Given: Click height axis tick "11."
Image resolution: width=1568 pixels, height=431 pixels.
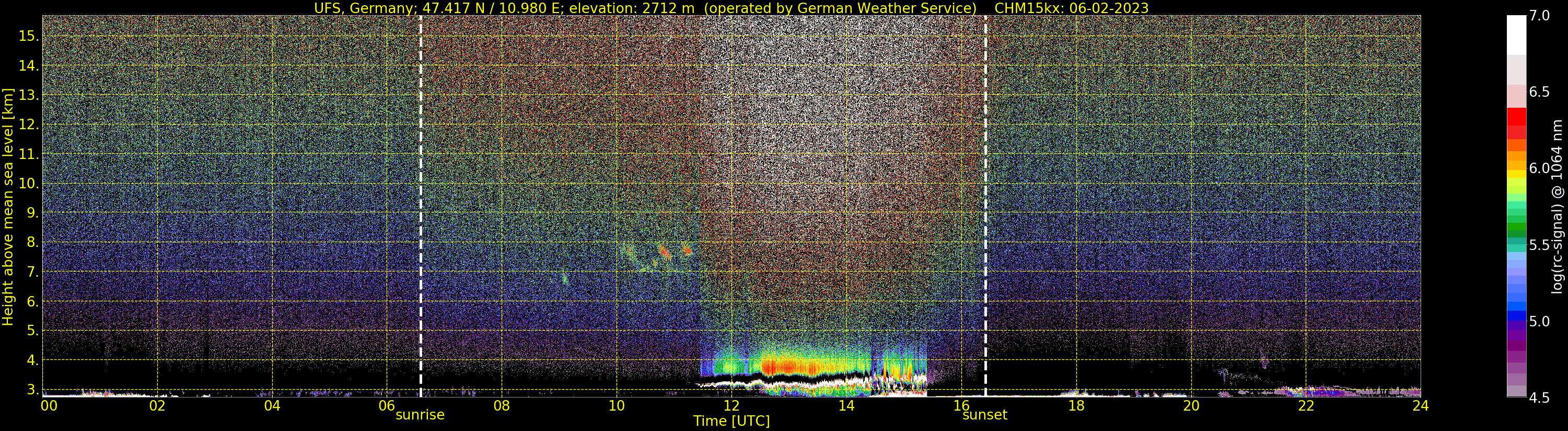Looking at the screenshot, I should pos(29,154).
